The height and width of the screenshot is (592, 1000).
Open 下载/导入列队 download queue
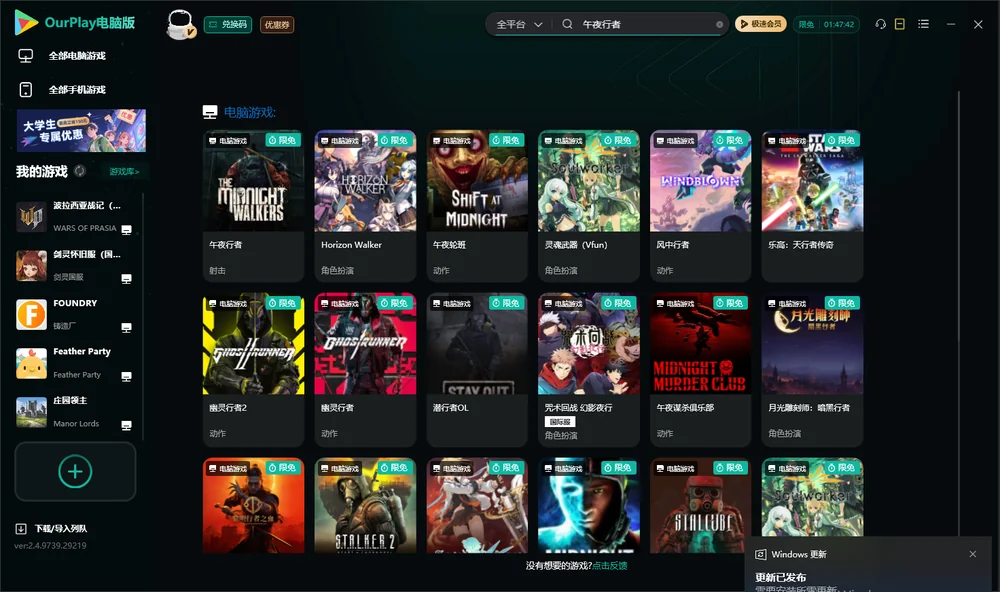click(52, 528)
